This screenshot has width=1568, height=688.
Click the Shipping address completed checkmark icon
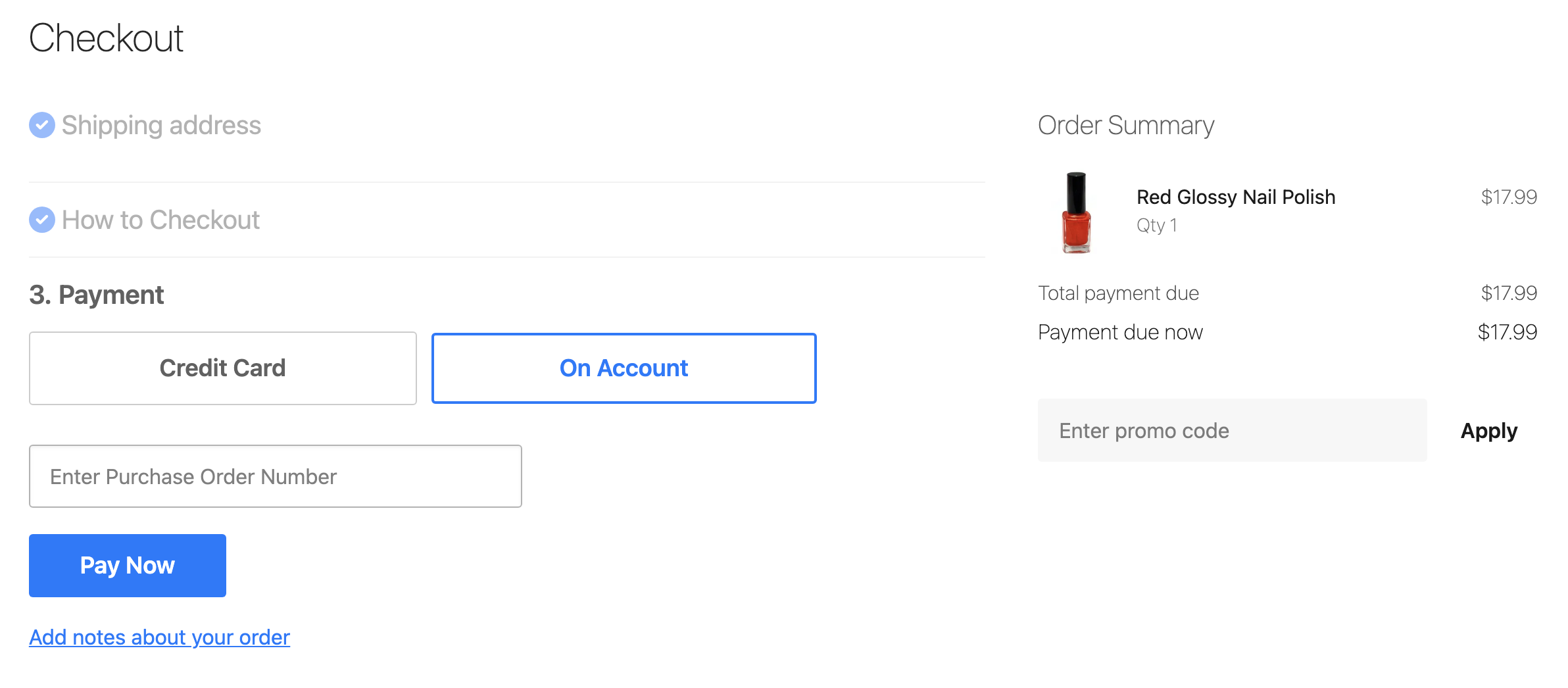click(x=41, y=126)
